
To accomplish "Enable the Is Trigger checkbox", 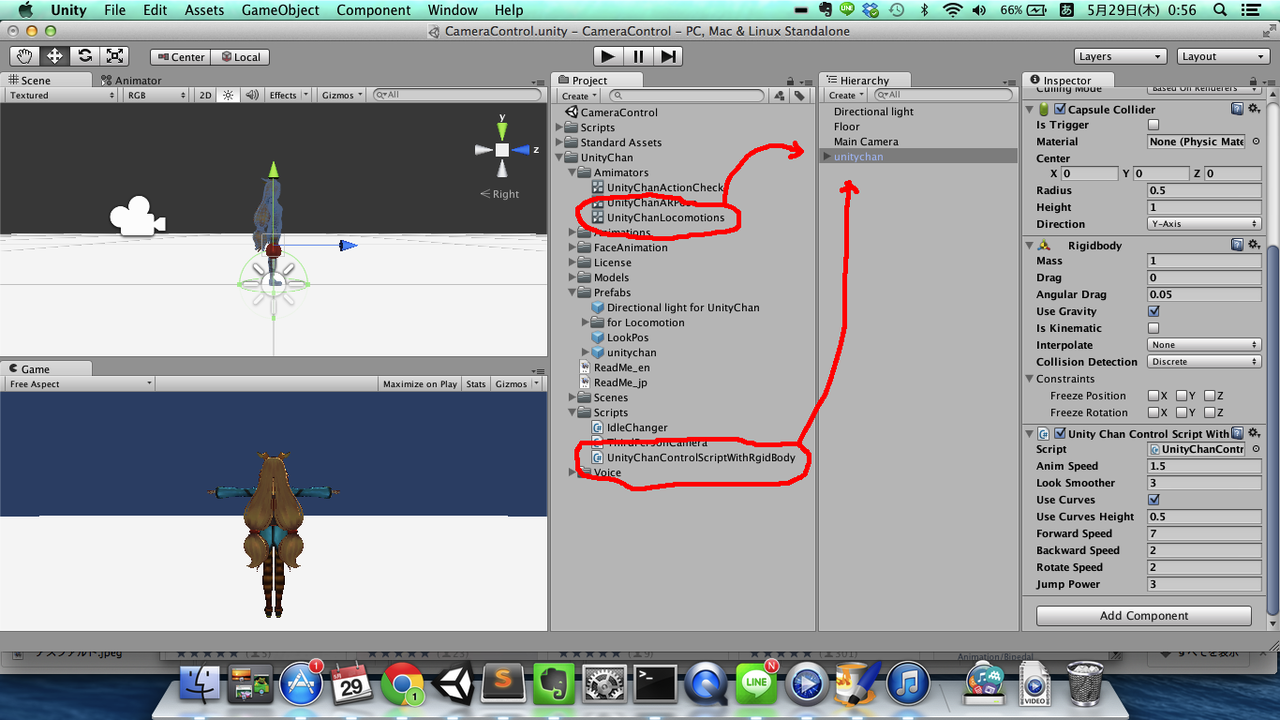I will click(x=1153, y=125).
